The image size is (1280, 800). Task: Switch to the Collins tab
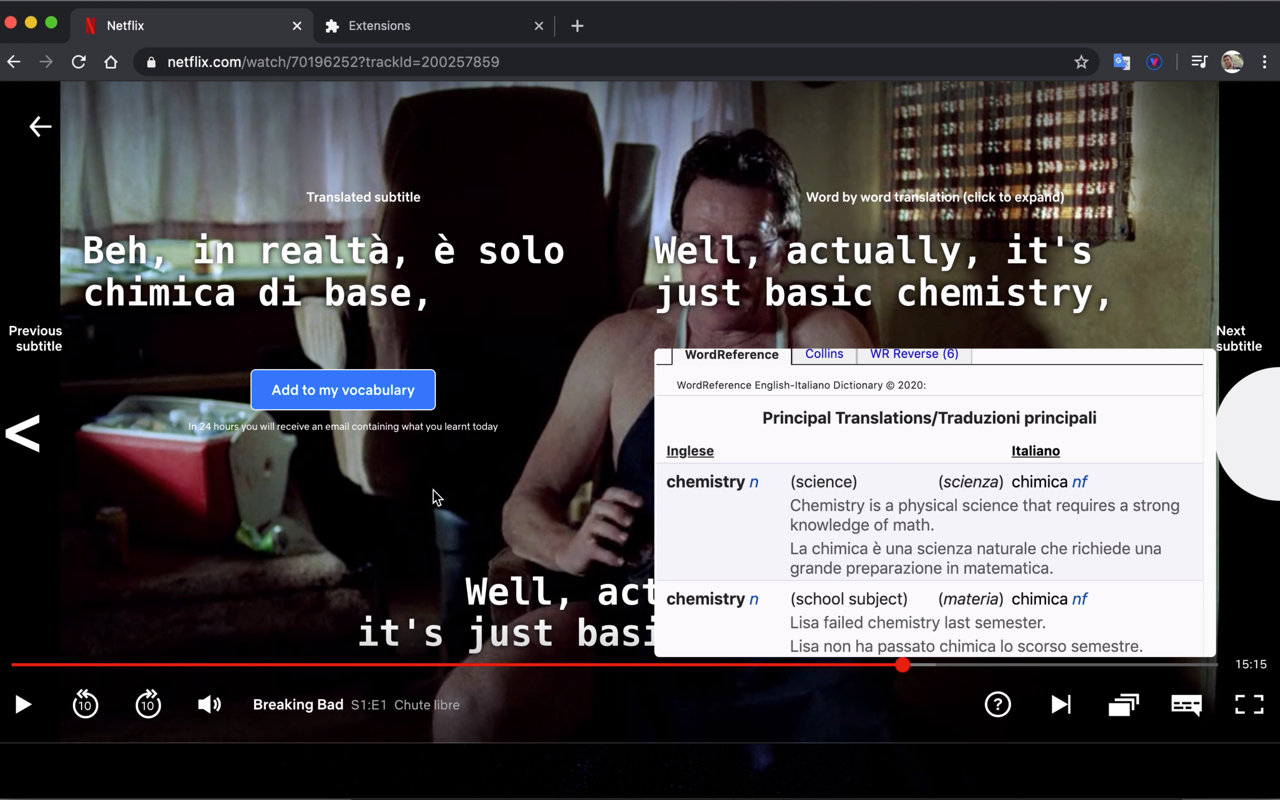point(824,354)
